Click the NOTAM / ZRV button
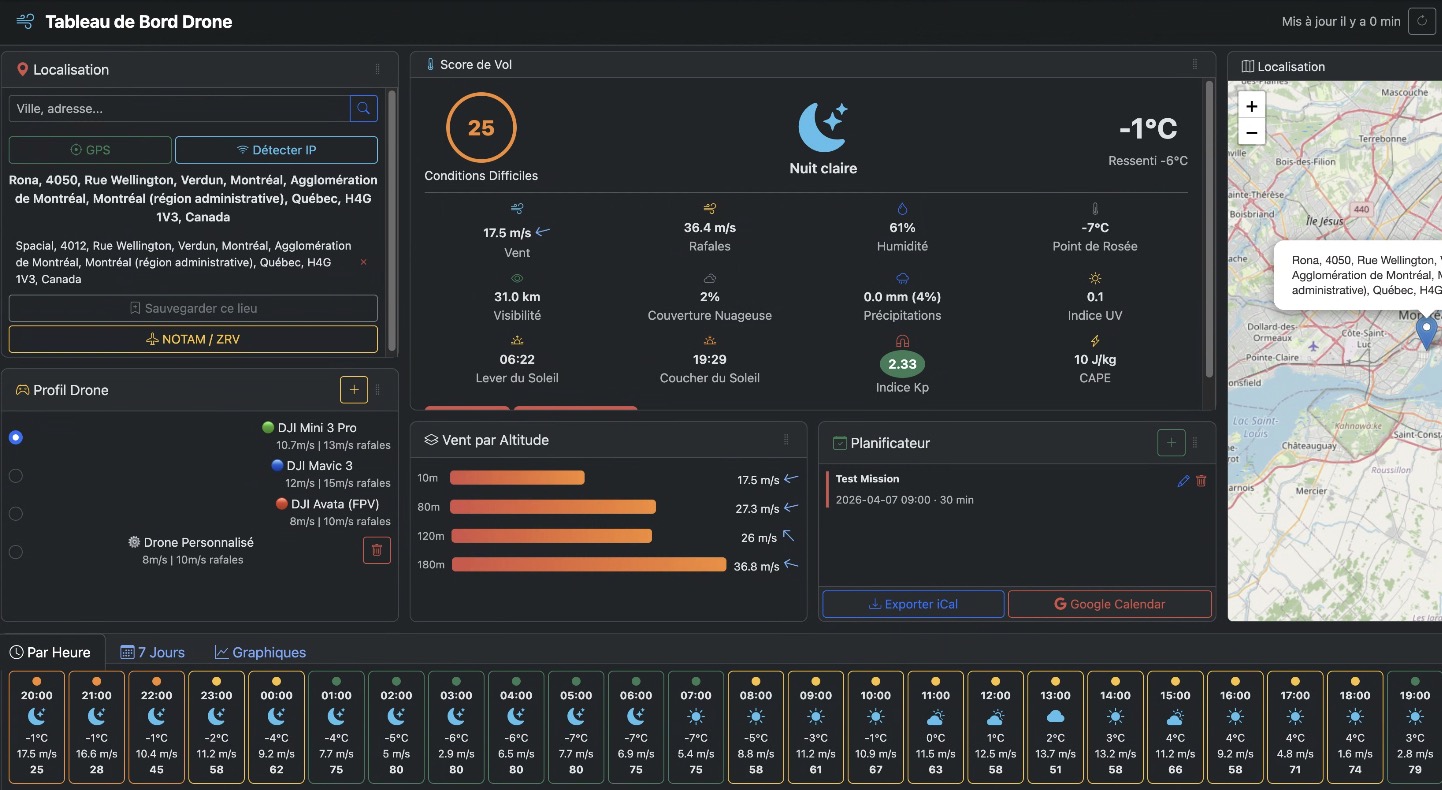The image size is (1442, 790). (192, 339)
